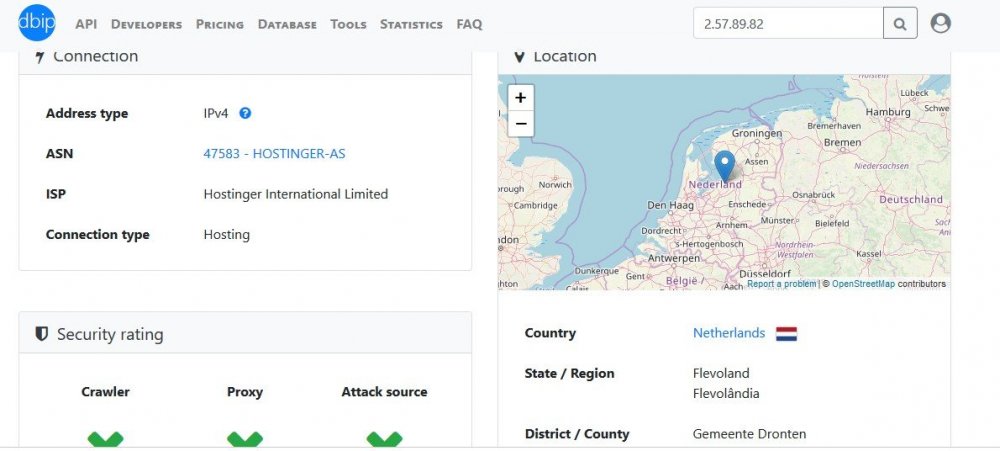
Task: Click the ISP label
Action: click(55, 194)
